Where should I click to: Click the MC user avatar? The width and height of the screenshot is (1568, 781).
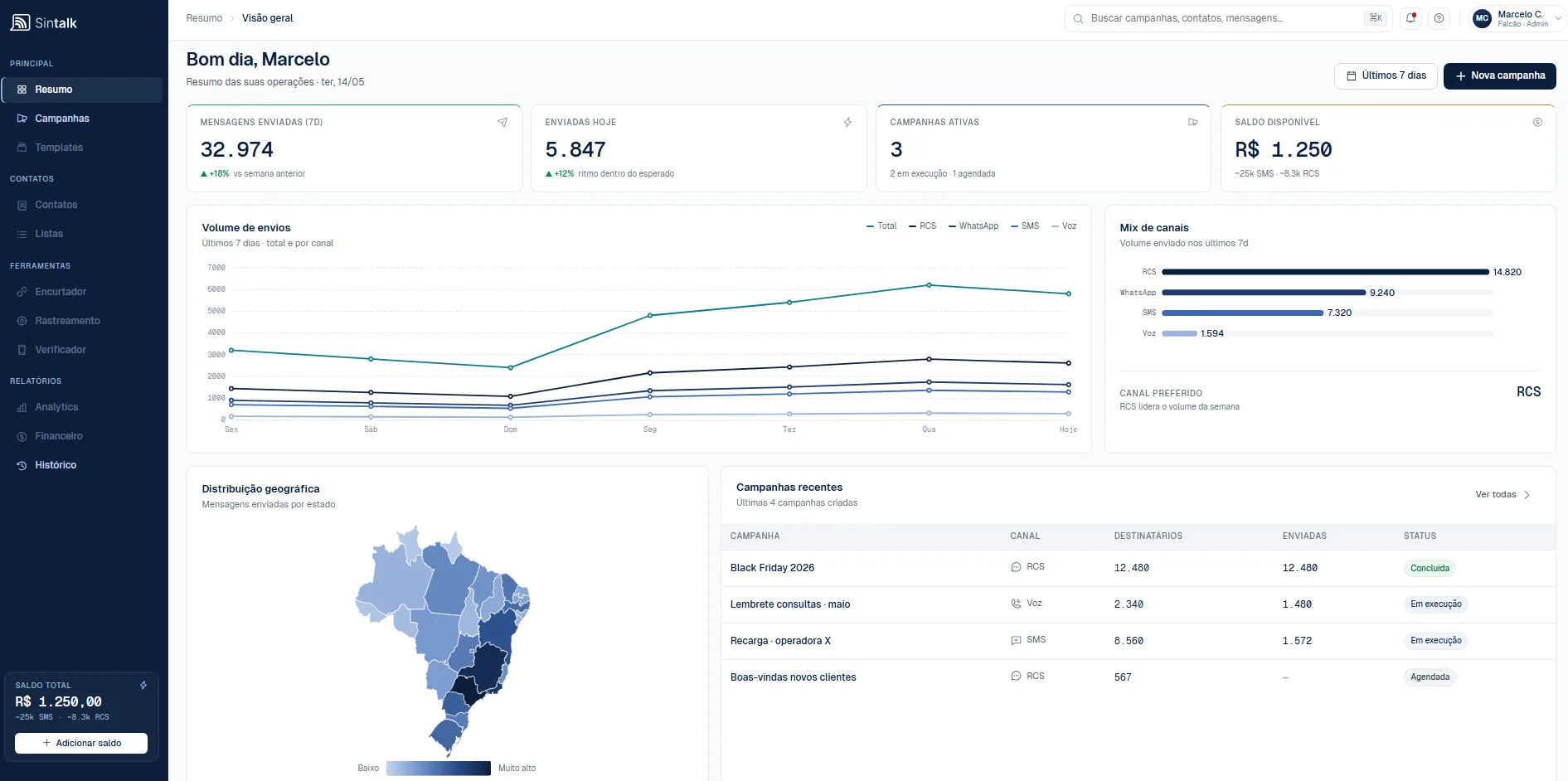pos(1482,18)
